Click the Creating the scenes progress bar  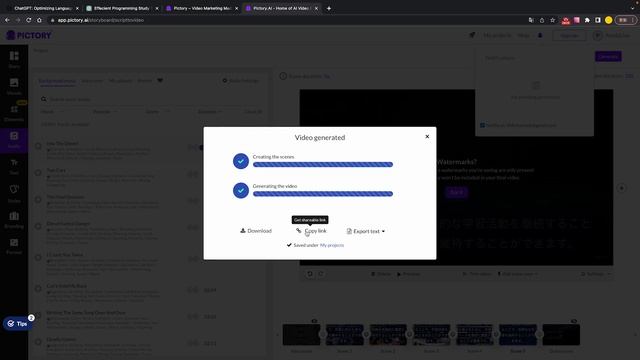click(323, 164)
